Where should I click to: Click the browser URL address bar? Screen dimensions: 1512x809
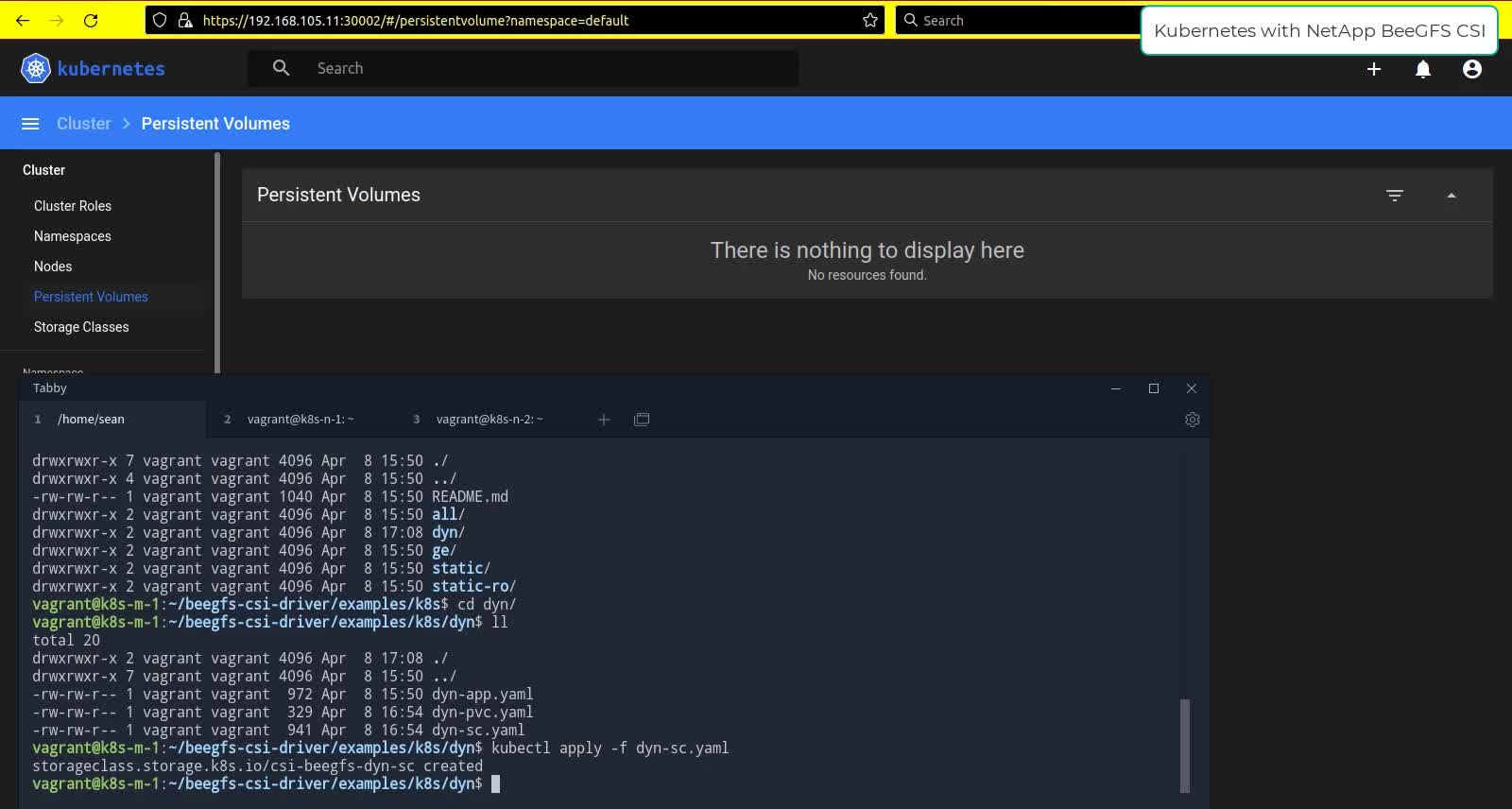click(x=515, y=20)
